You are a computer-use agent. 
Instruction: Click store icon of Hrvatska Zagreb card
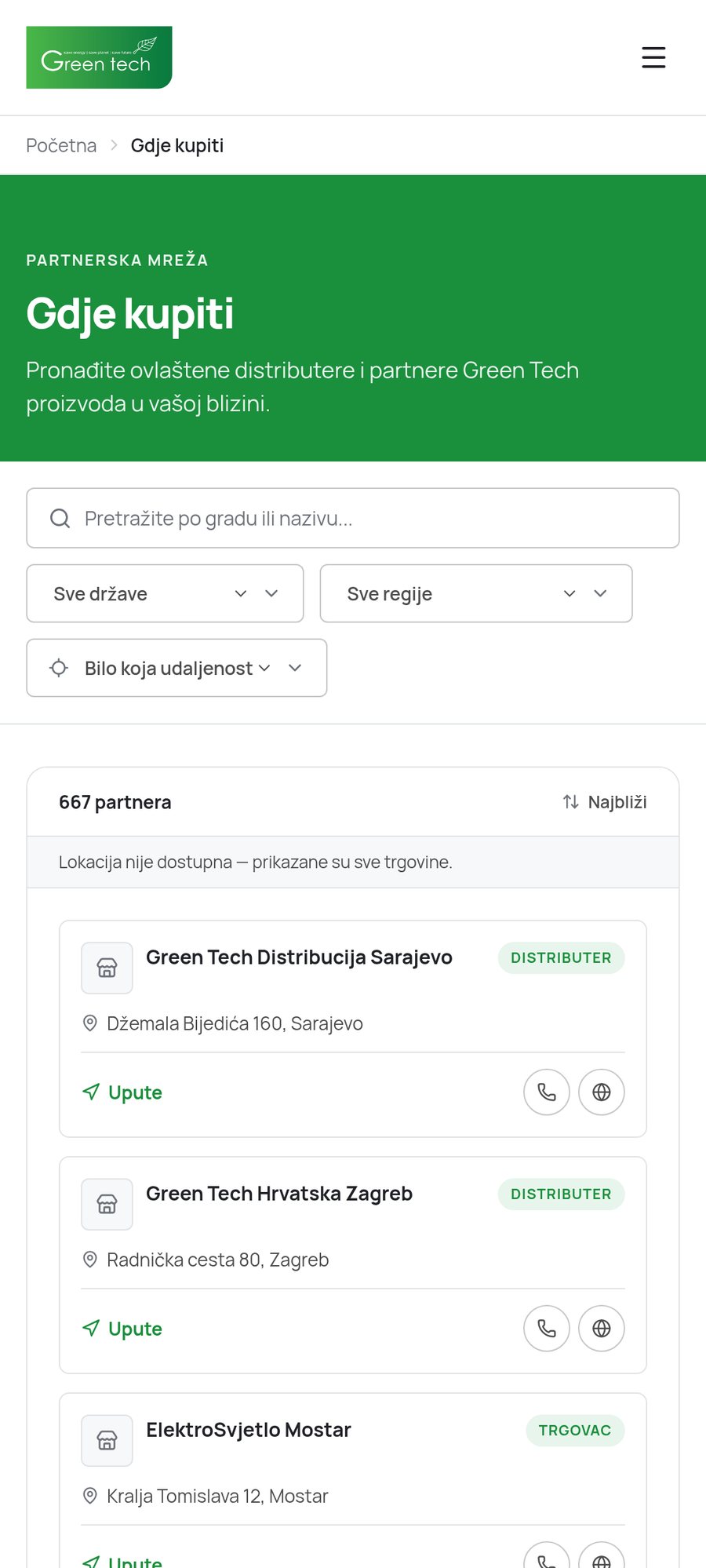tap(107, 1204)
